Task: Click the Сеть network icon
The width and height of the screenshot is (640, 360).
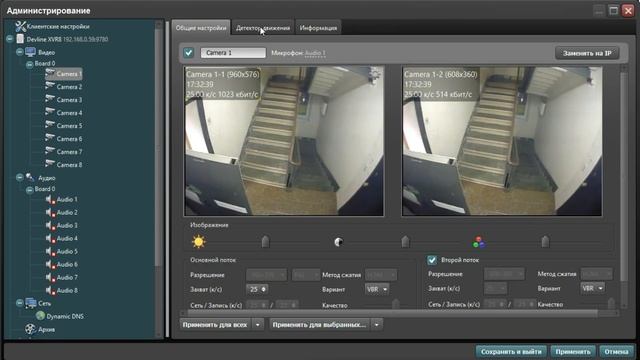Action: [x=31, y=303]
